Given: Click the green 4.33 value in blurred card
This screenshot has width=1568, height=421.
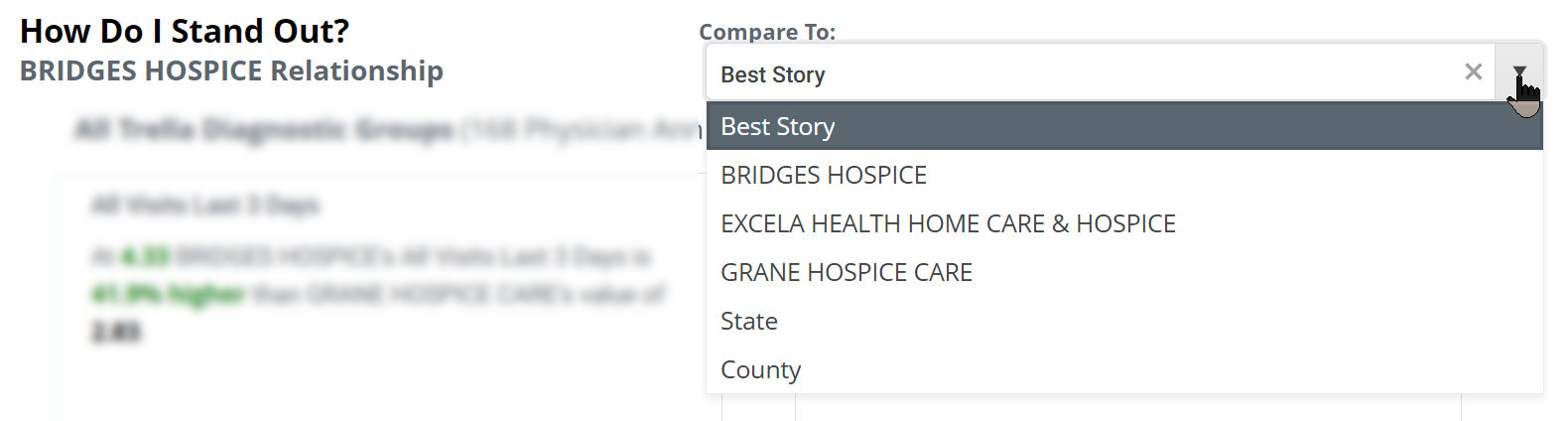Looking at the screenshot, I should [145, 257].
